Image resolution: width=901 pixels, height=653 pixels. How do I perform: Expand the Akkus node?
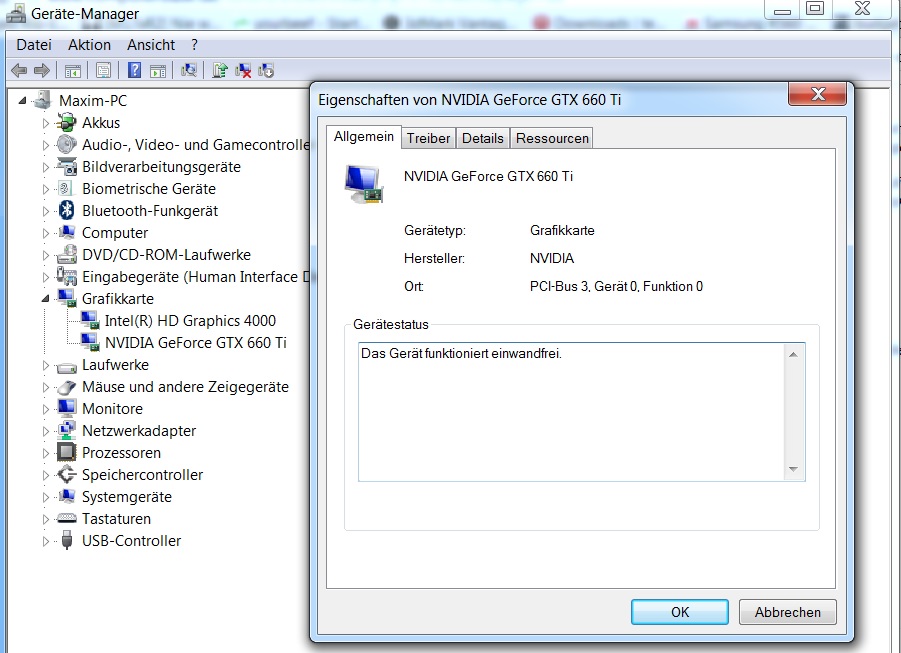45,123
